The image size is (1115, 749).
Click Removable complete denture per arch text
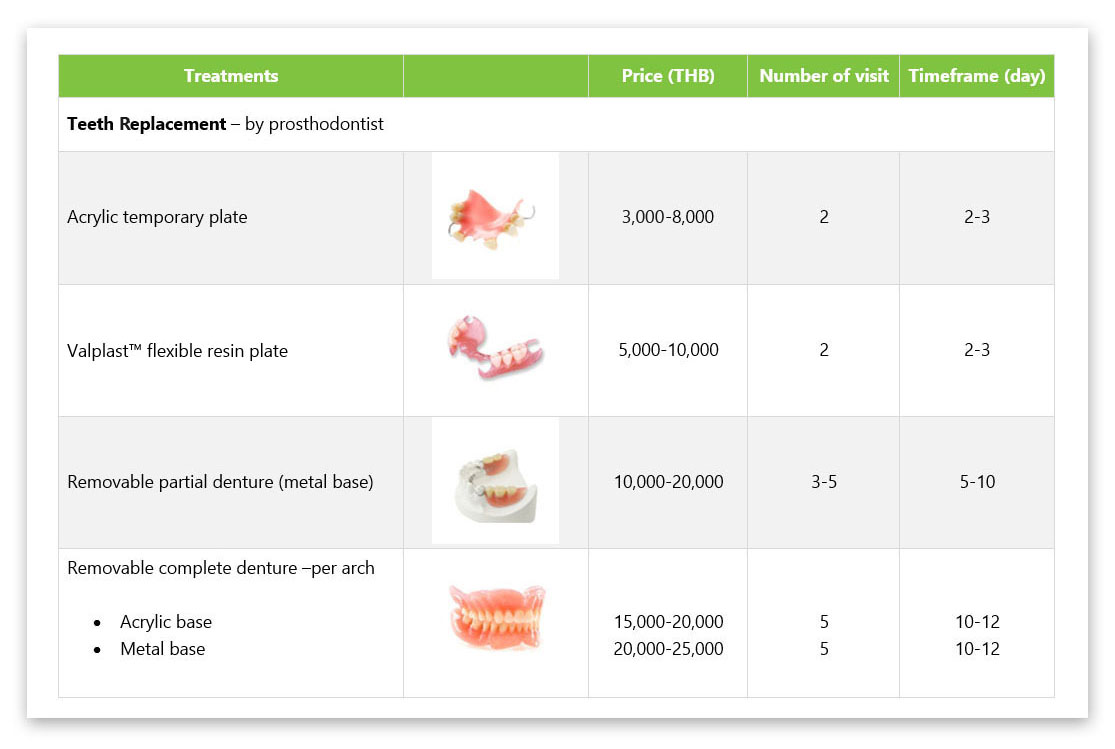coord(220,568)
